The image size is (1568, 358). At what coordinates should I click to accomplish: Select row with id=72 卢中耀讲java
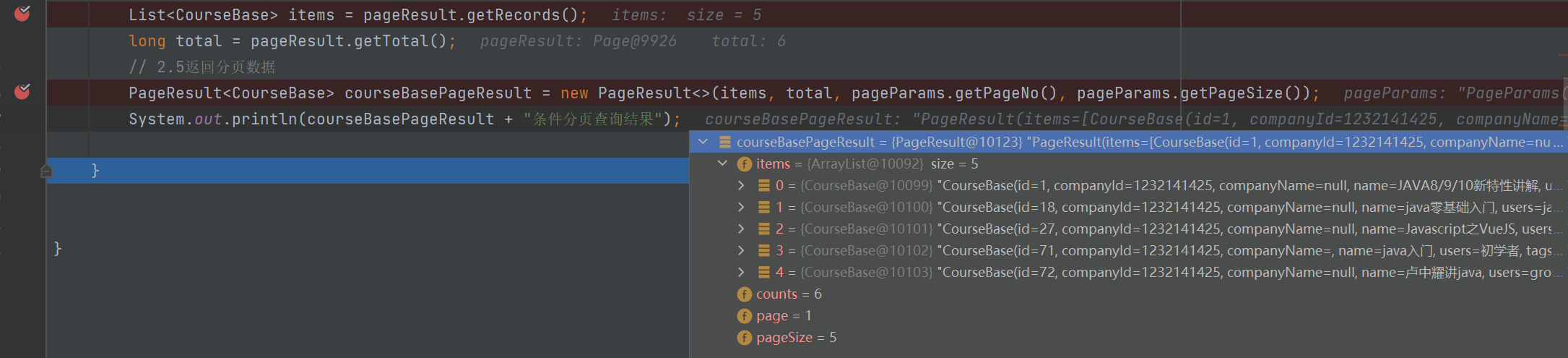(x=1128, y=272)
